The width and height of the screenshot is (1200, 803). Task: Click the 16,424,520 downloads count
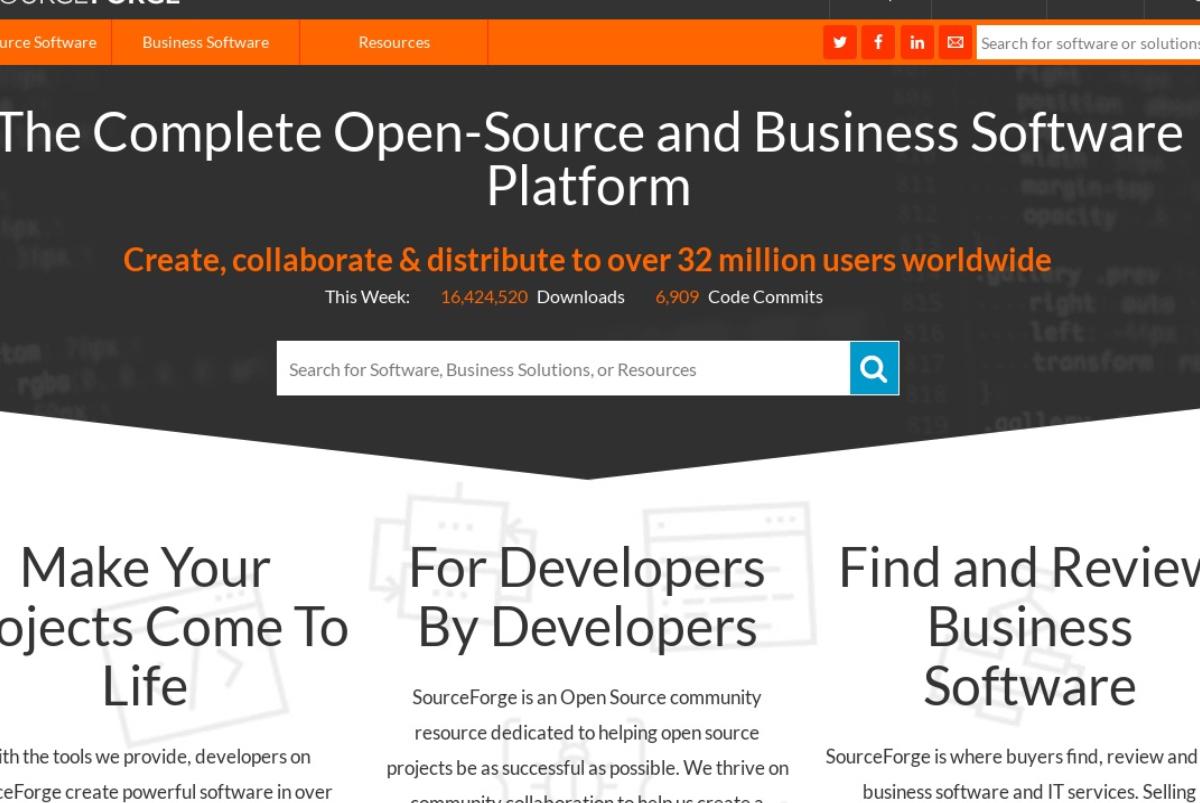(484, 297)
